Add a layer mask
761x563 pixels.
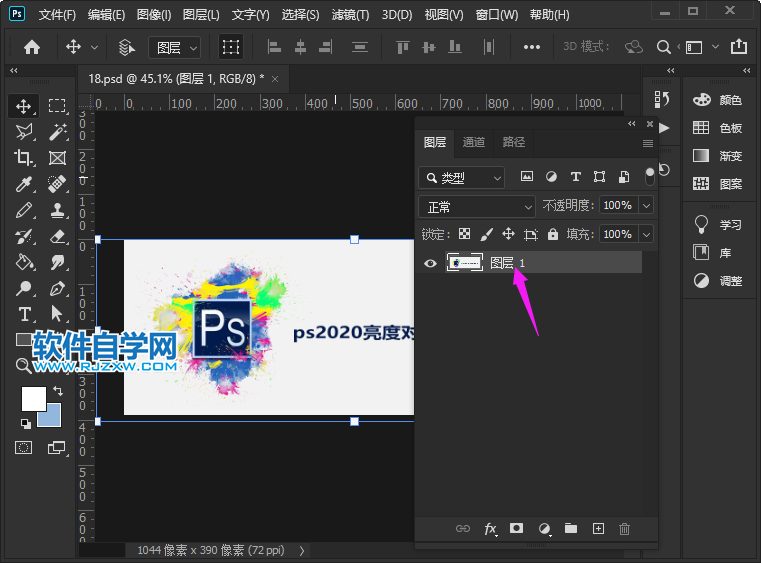click(x=517, y=528)
